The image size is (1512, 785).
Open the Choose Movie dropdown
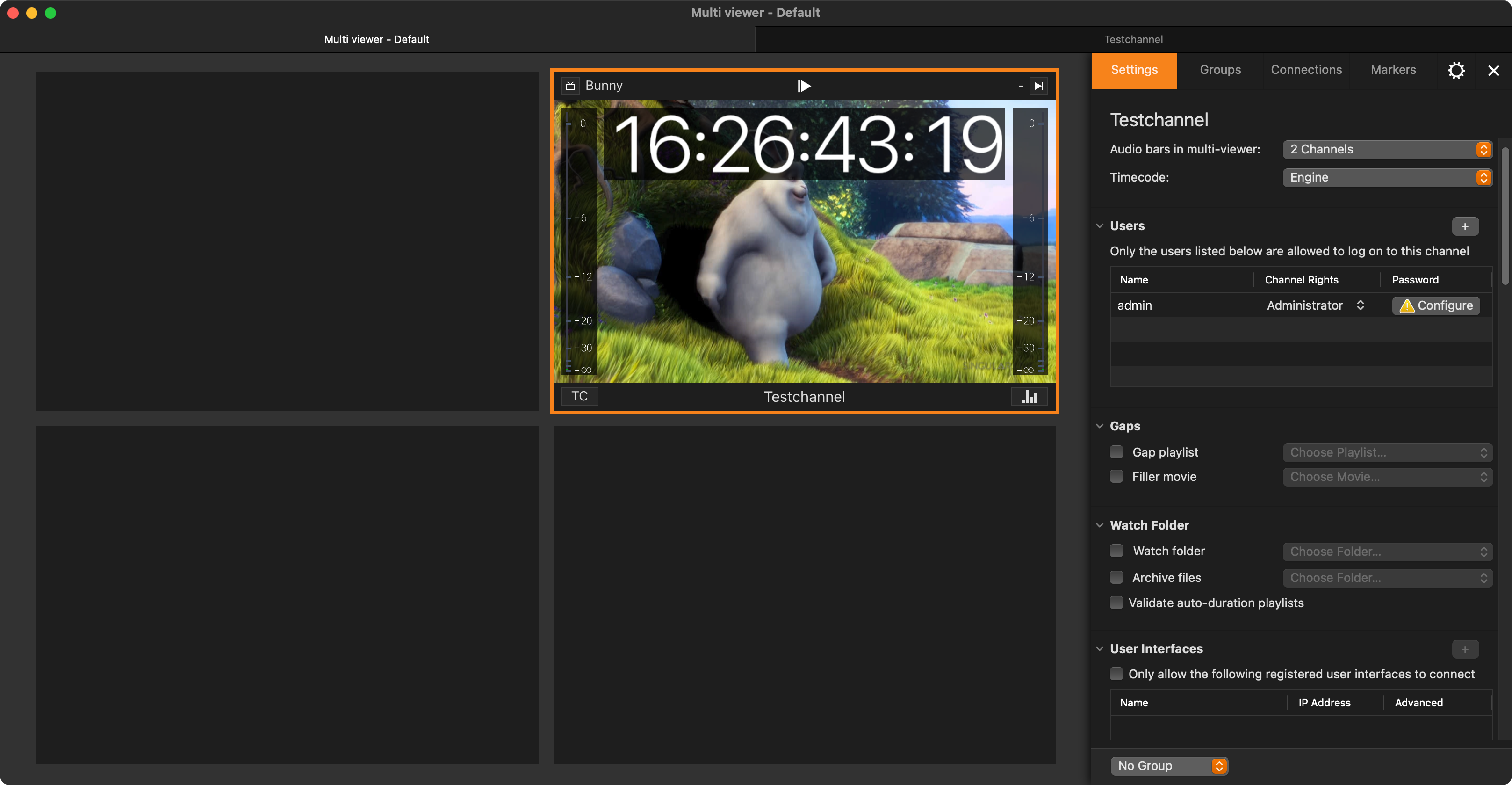1387,477
